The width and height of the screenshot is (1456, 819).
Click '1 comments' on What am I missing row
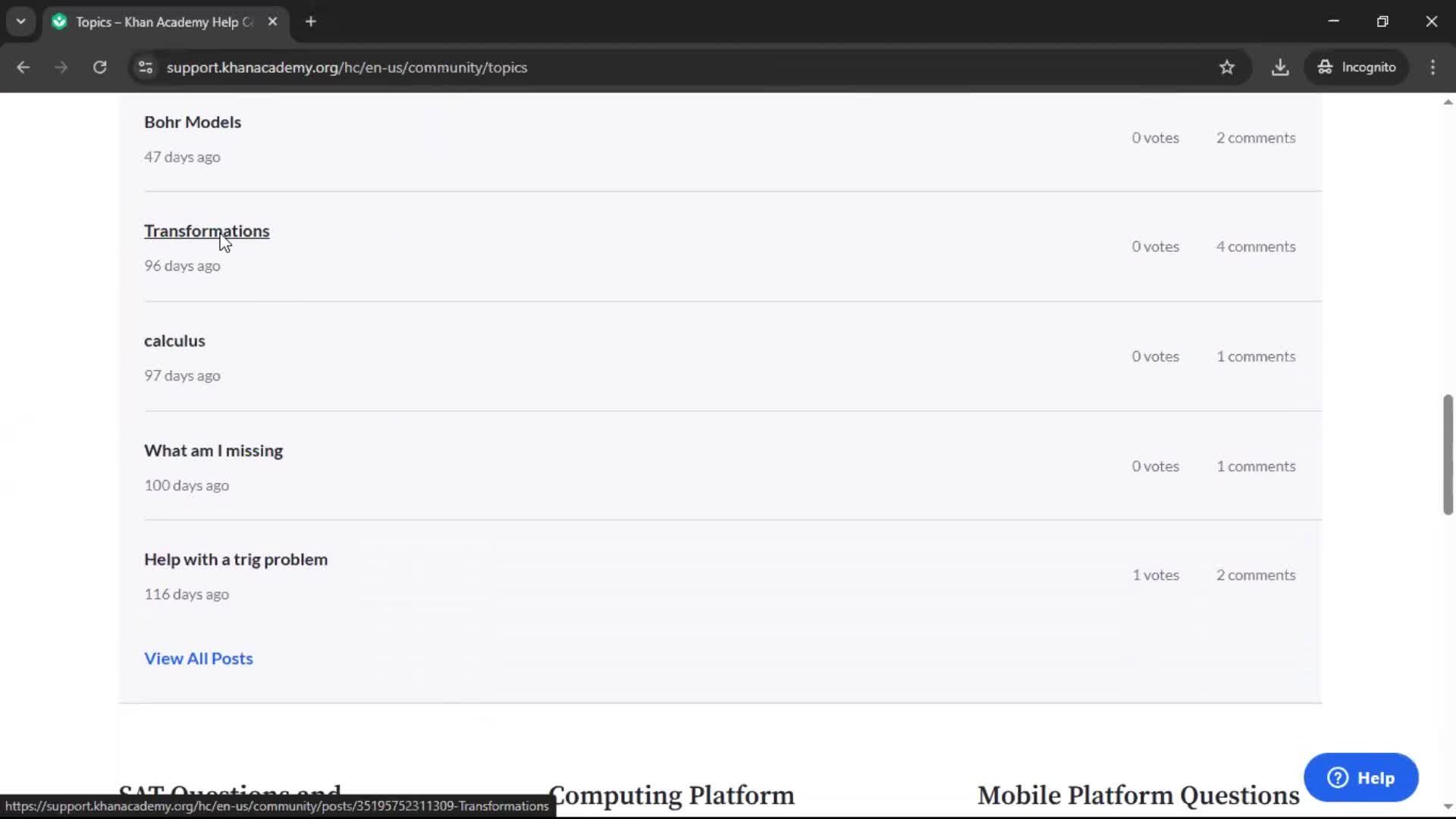pyautogui.click(x=1256, y=466)
